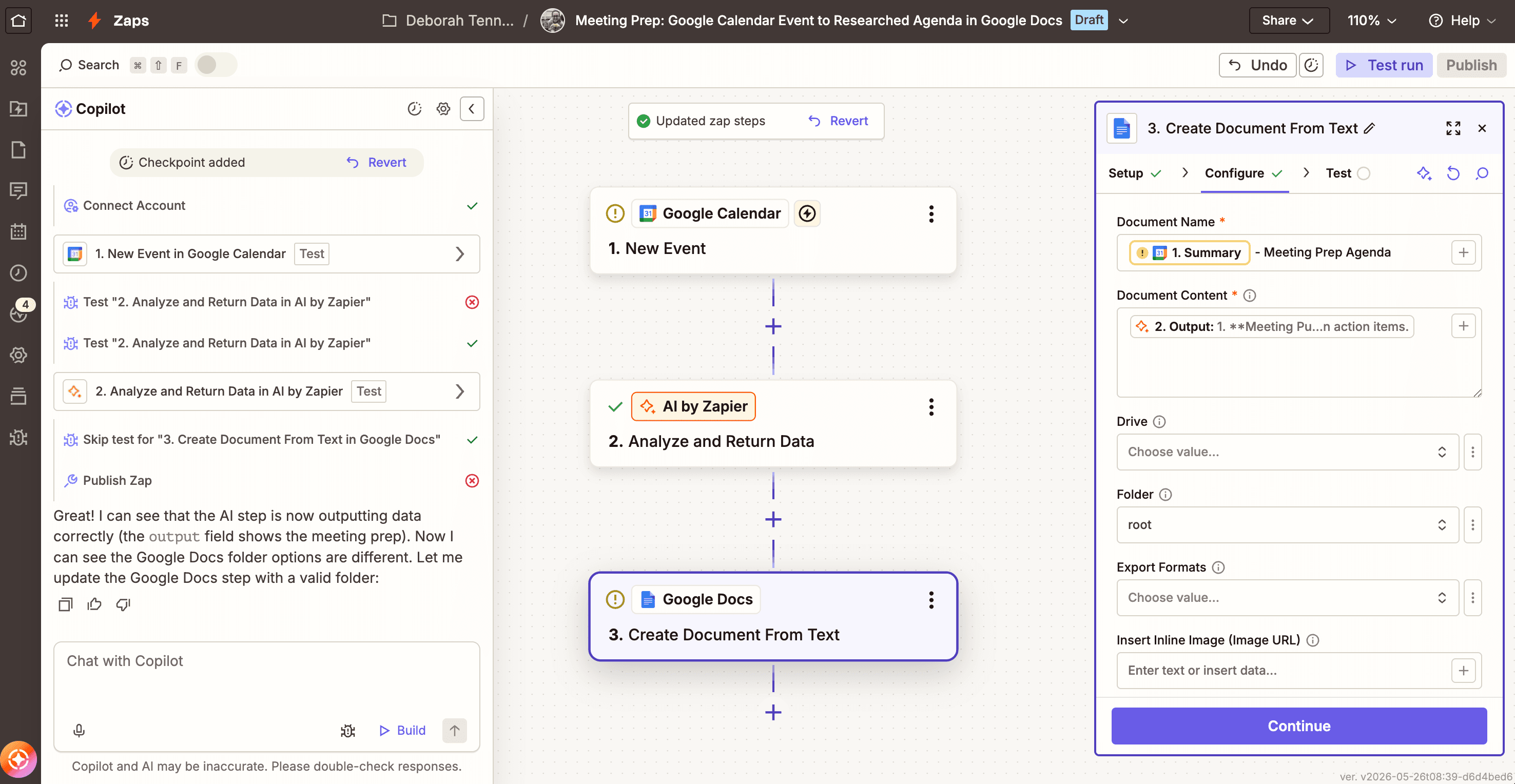Screen dimensions: 1515x784
Task: Edit step name pencil icon
Action: [x=1369, y=128]
